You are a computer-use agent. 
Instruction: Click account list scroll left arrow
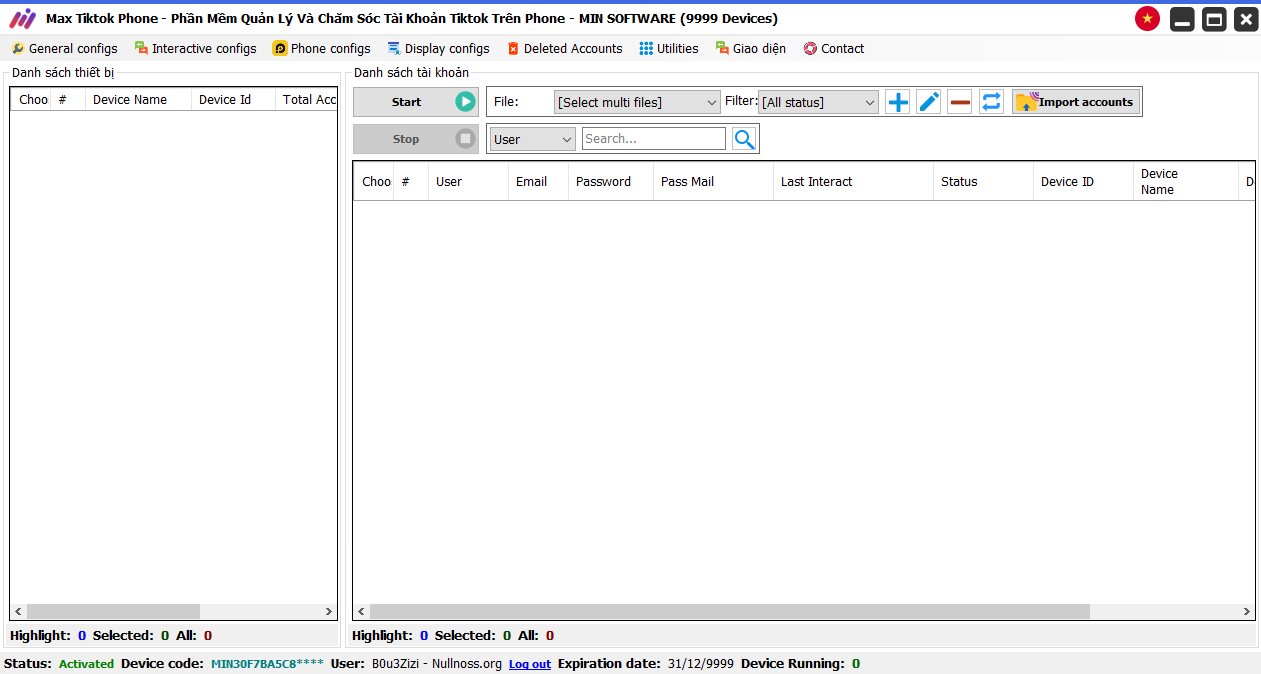pos(361,611)
